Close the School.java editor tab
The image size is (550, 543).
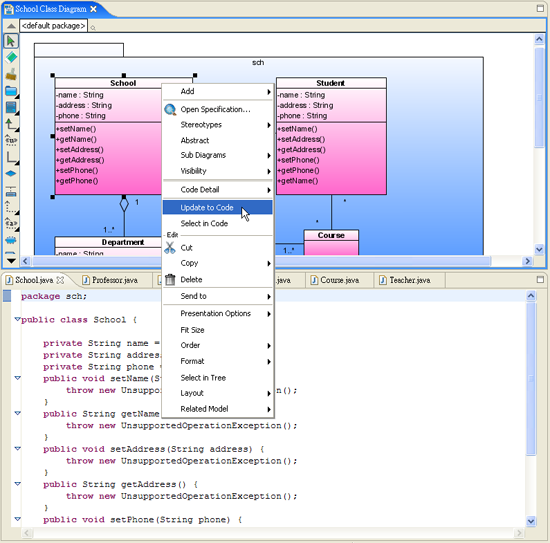pyautogui.click(x=60, y=280)
